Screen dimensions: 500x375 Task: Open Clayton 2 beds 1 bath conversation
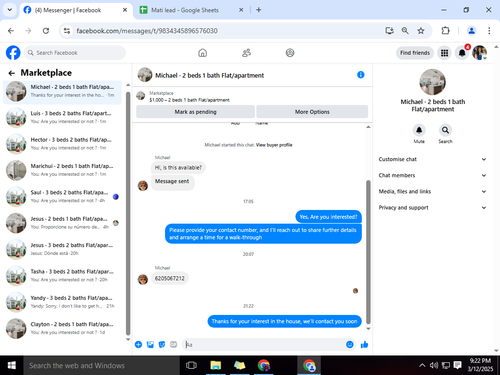tap(62, 328)
